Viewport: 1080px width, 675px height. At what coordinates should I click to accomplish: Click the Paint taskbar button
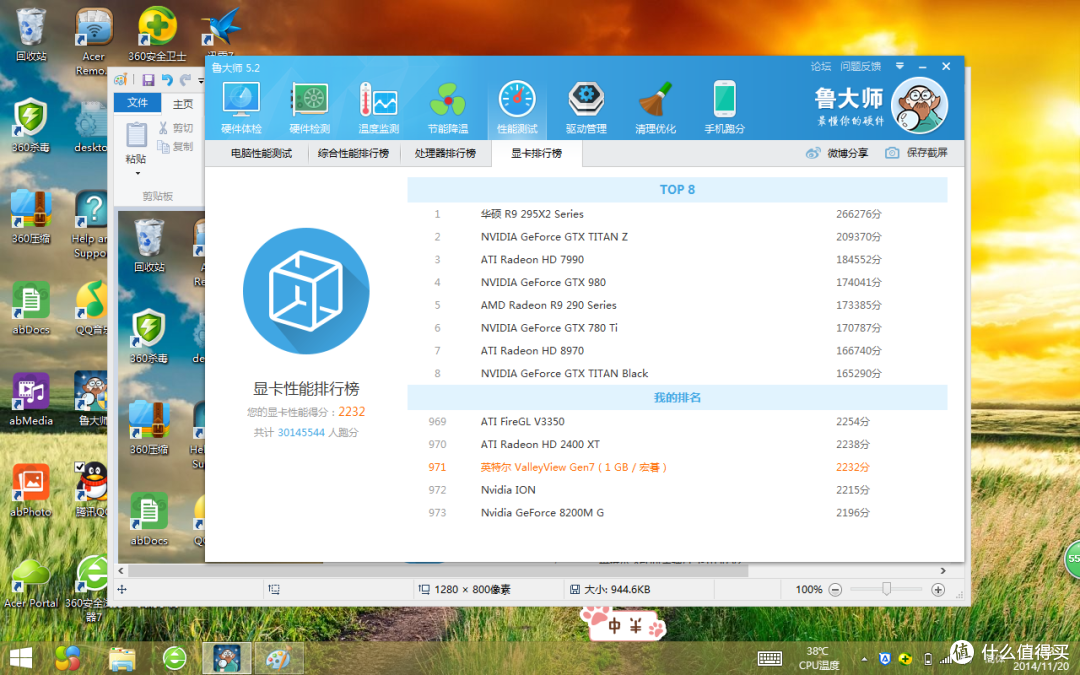pyautogui.click(x=279, y=658)
